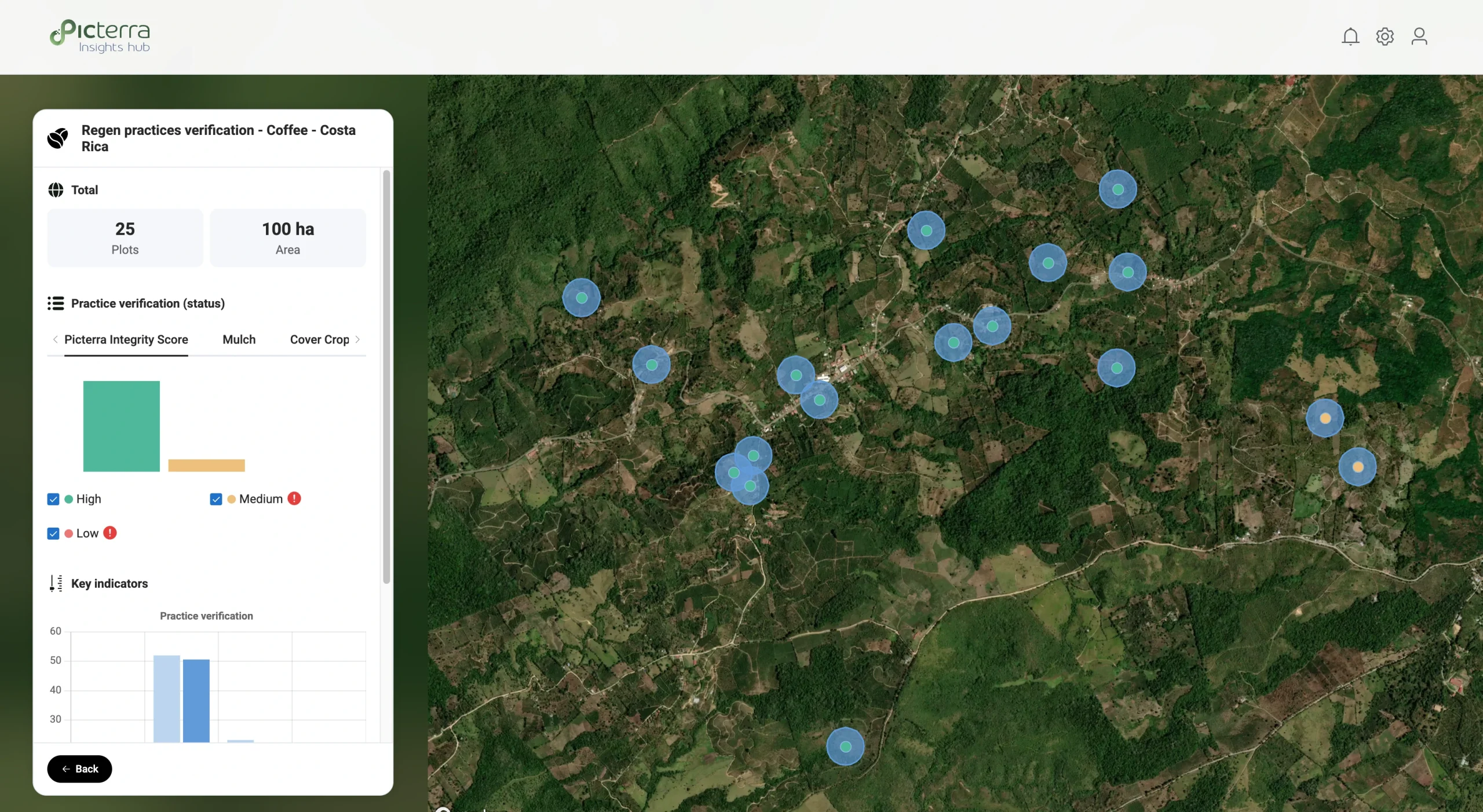
Task: Click the globe icon next to Total
Action: [x=56, y=190]
